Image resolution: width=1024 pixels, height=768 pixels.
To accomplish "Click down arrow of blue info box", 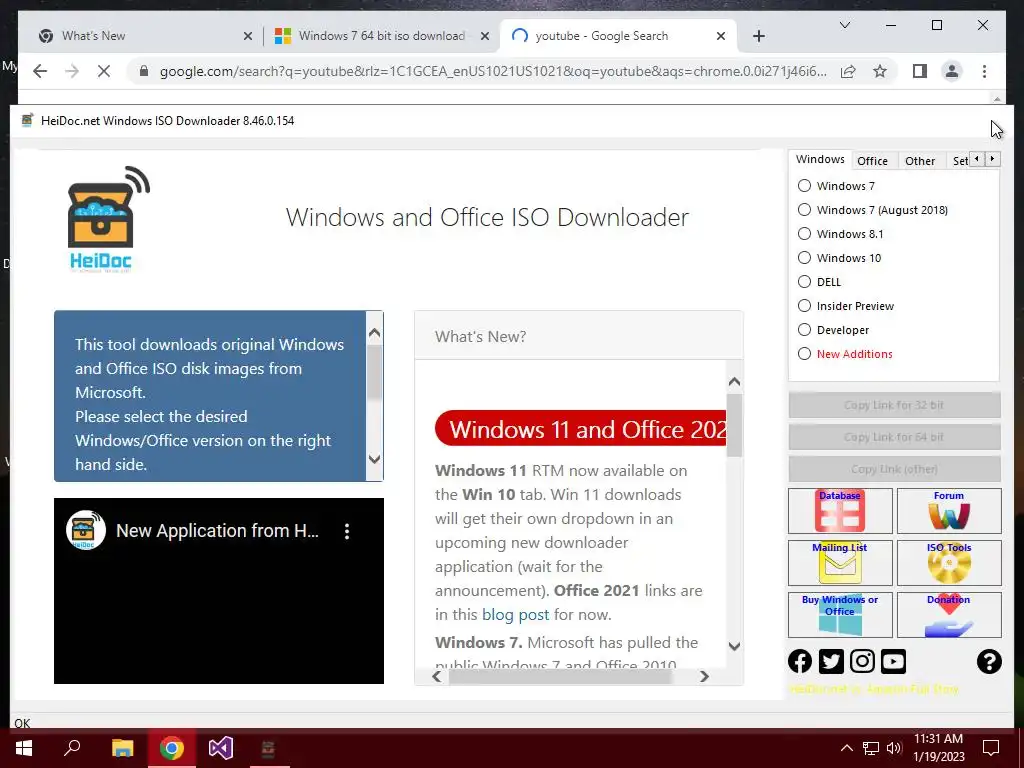I will 374,459.
